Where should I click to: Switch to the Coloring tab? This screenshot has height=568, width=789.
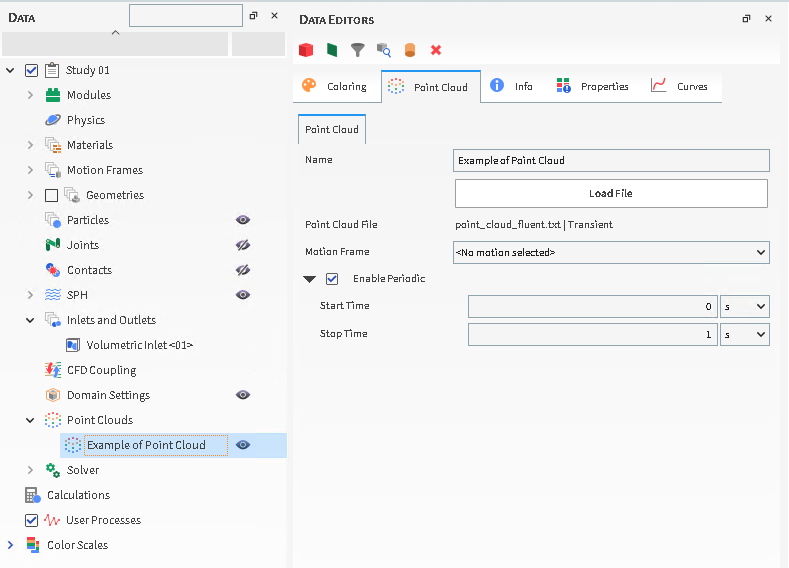pos(336,87)
